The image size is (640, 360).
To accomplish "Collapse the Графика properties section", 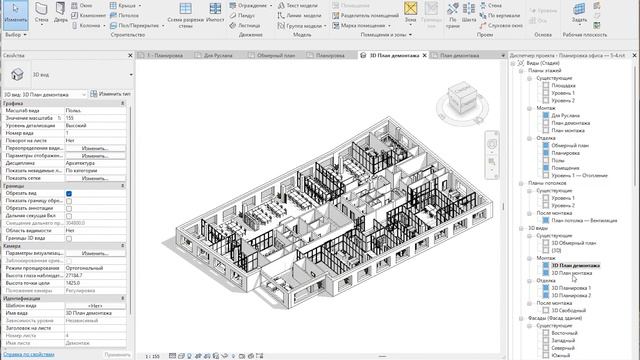I will click(x=122, y=104).
